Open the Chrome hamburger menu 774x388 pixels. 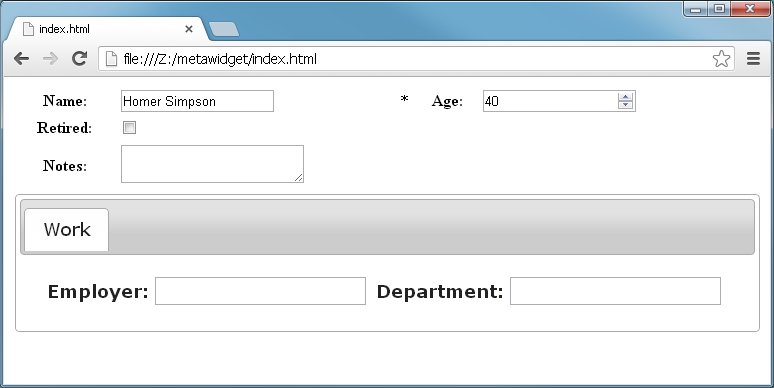tap(753, 59)
